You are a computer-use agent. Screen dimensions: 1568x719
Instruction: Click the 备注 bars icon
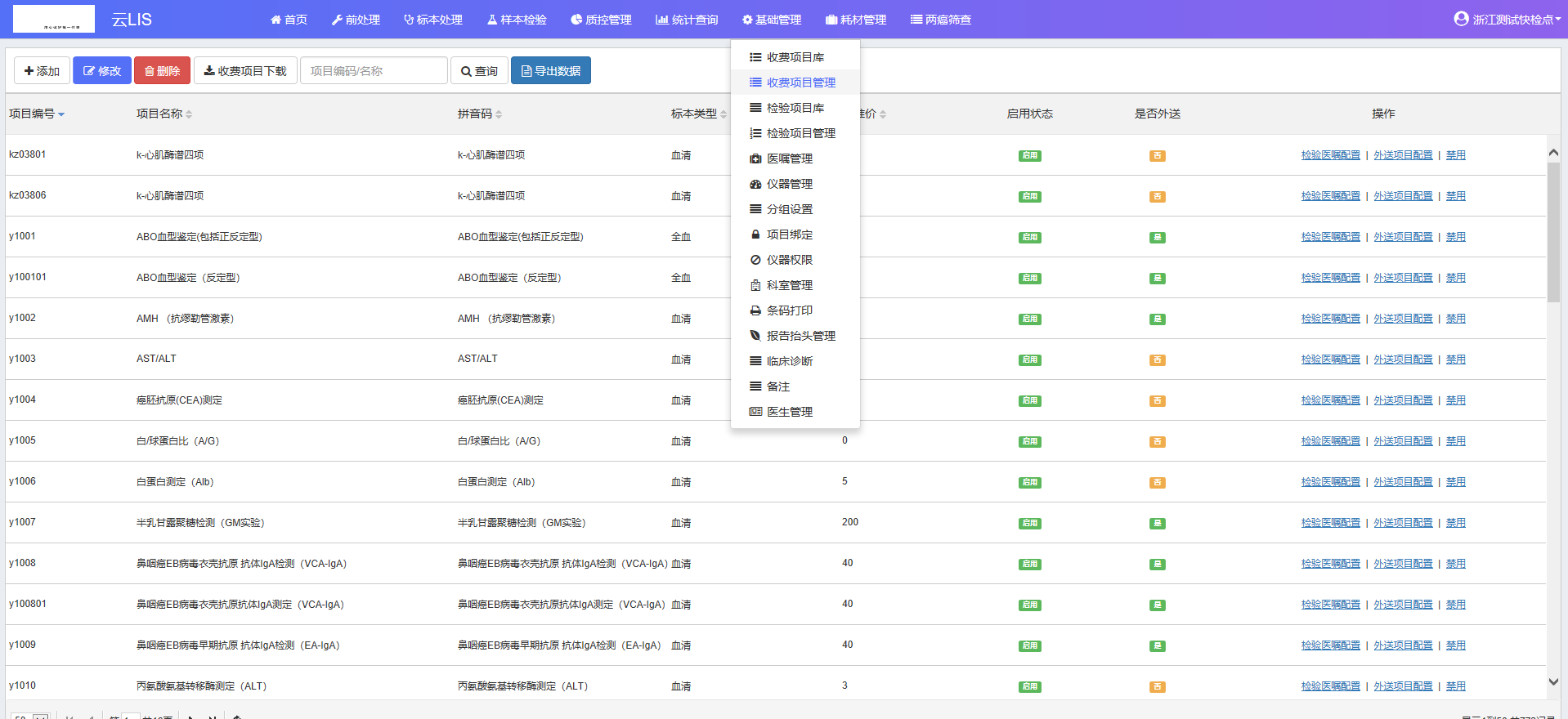point(755,386)
